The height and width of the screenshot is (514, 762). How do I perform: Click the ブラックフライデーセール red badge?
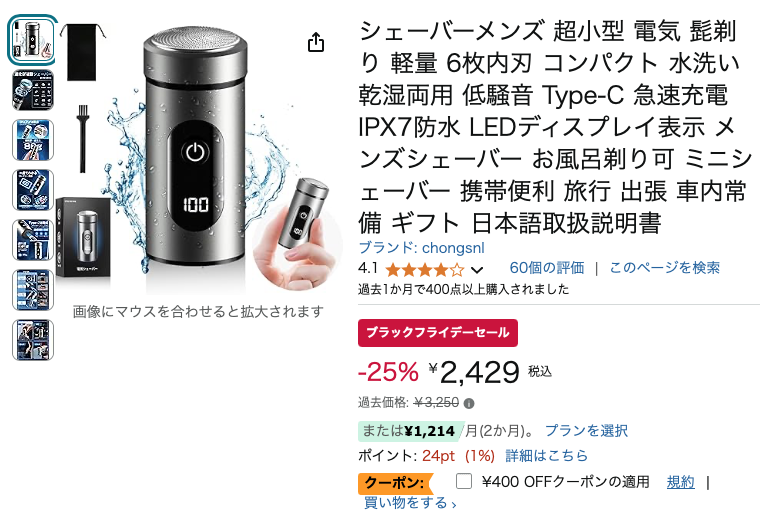point(438,333)
